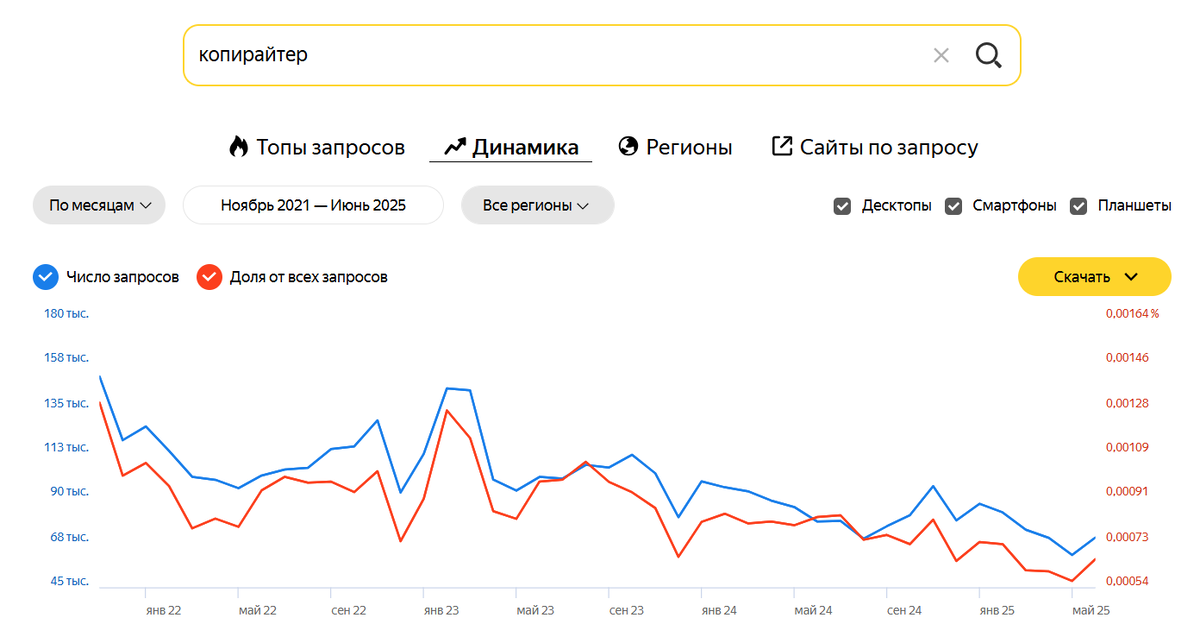Uncheck the Смартфоны checkbox
This screenshot has height=643, width=1200.
click(953, 206)
